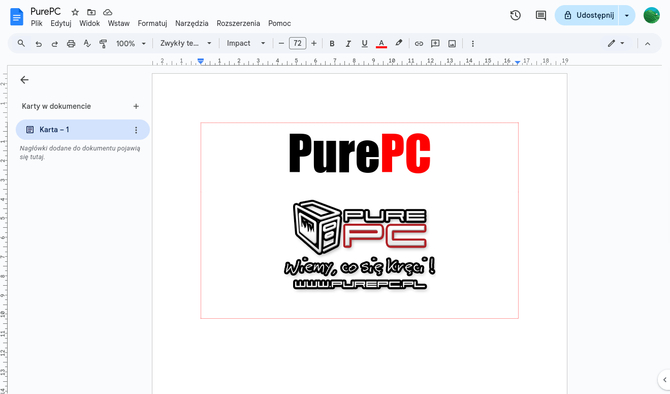Viewport: 670px width, 394px height.
Task: Toggle underline formatting
Action: click(364, 44)
